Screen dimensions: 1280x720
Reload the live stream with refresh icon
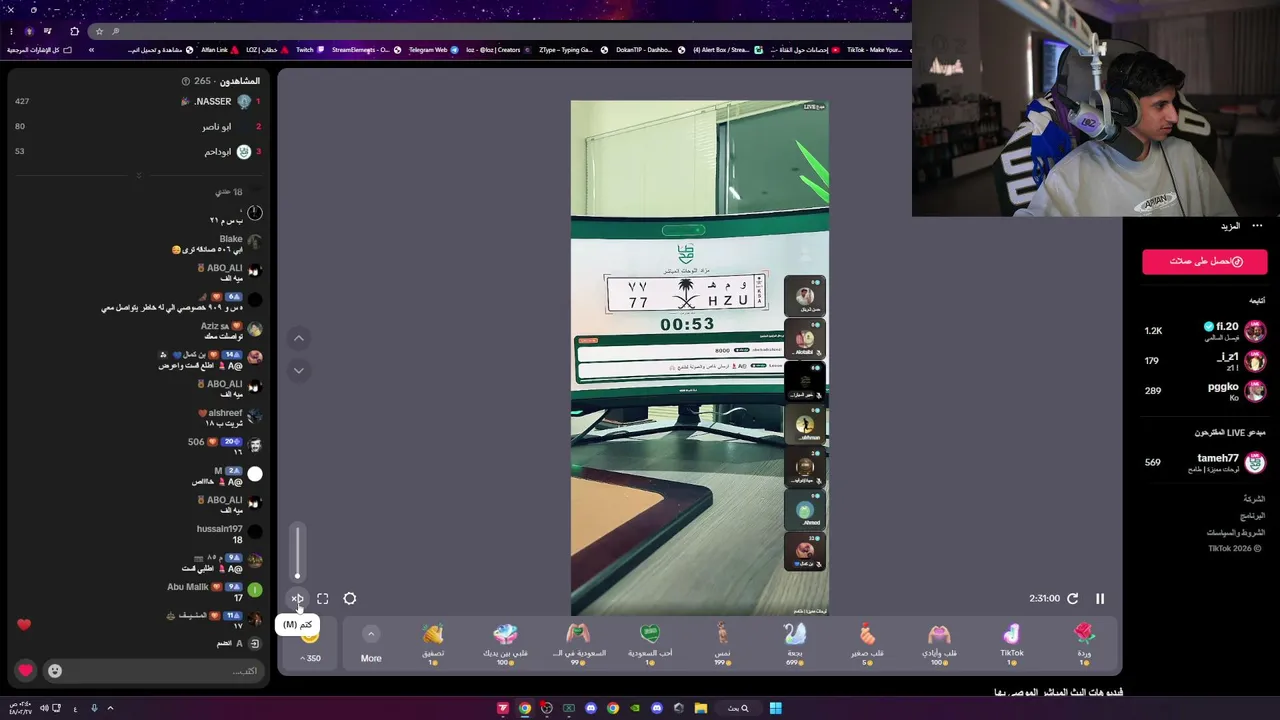[1073, 599]
